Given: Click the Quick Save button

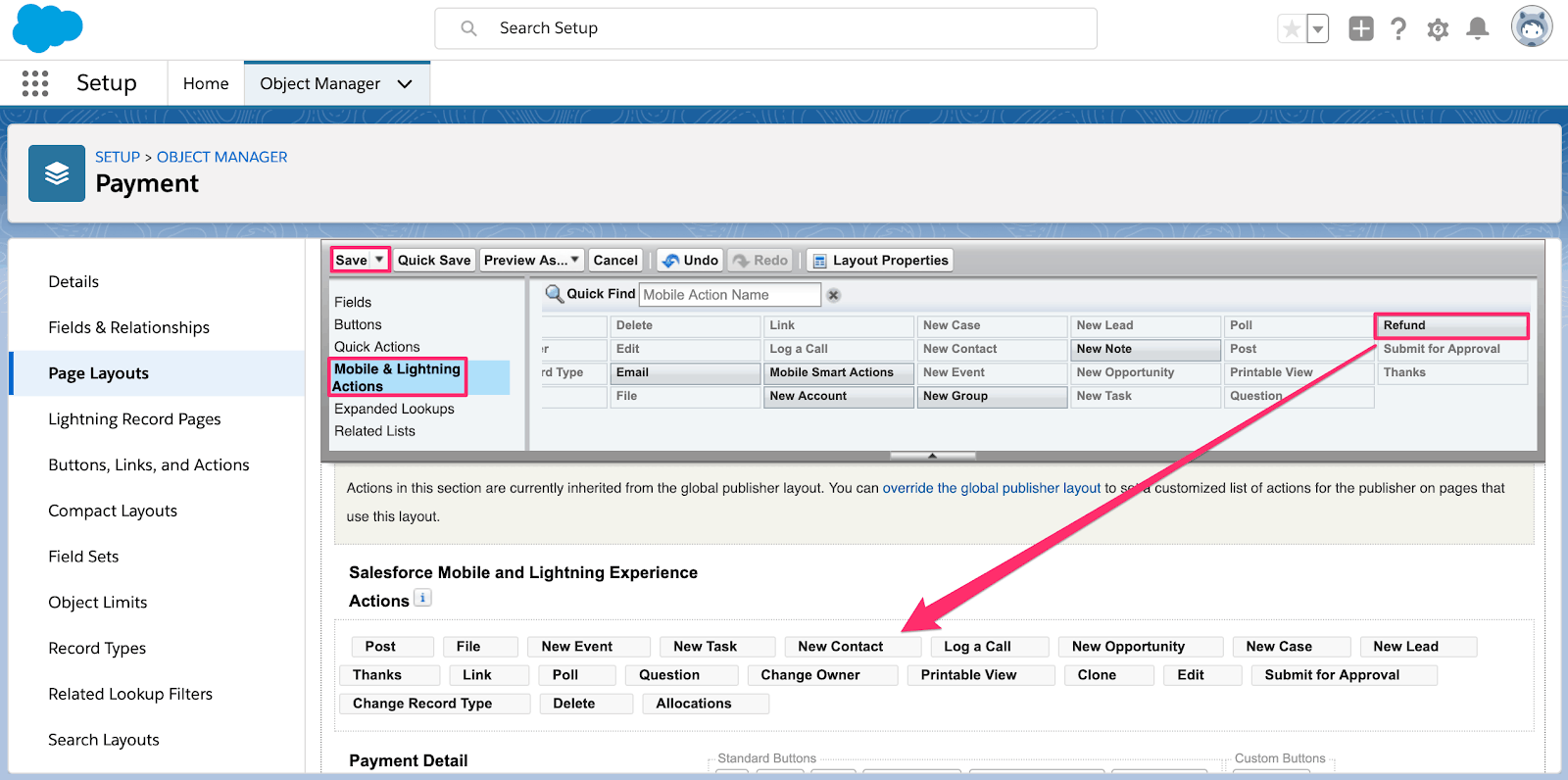Looking at the screenshot, I should 434,260.
